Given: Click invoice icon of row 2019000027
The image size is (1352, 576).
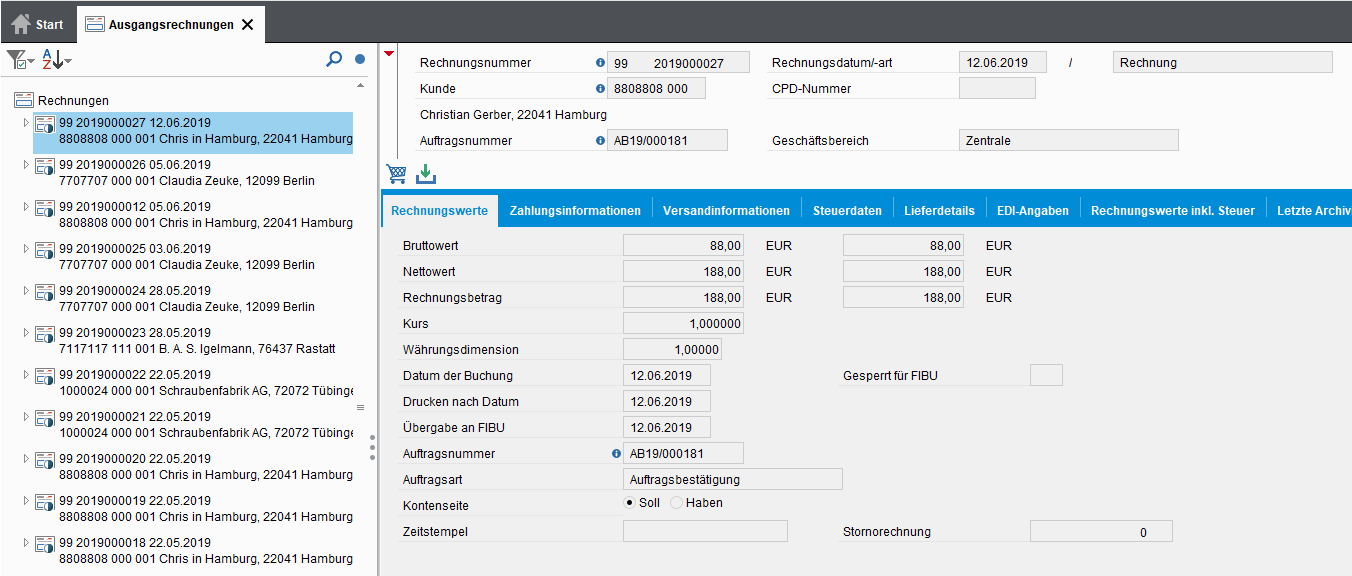Looking at the screenshot, I should [x=45, y=124].
